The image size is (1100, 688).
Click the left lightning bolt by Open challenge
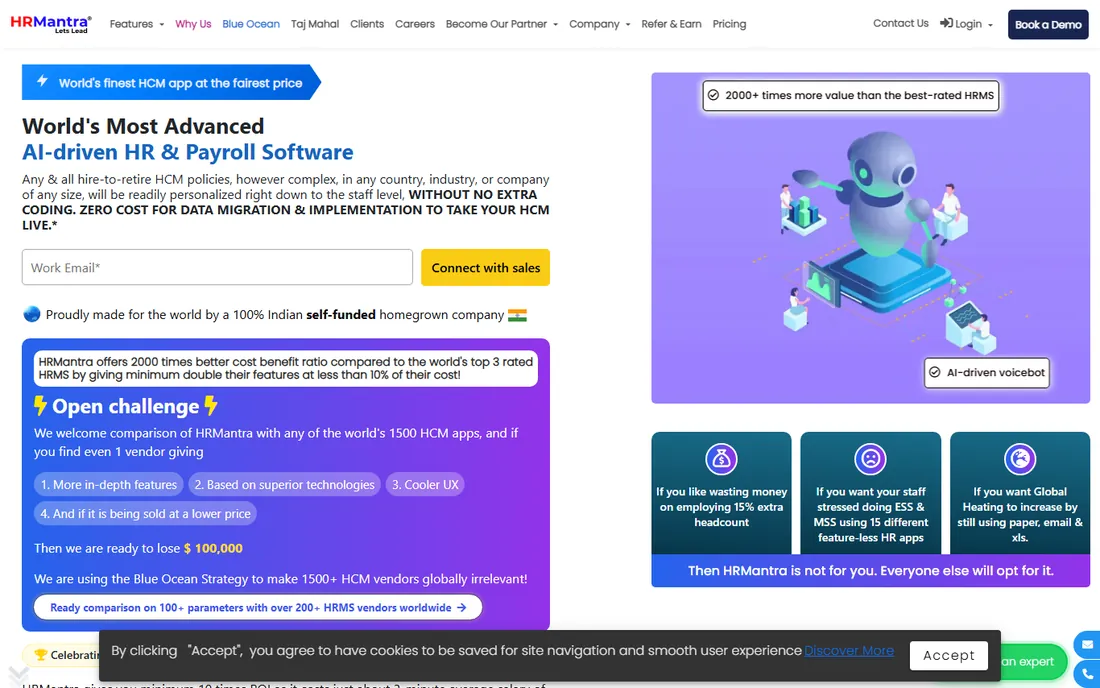click(40, 406)
